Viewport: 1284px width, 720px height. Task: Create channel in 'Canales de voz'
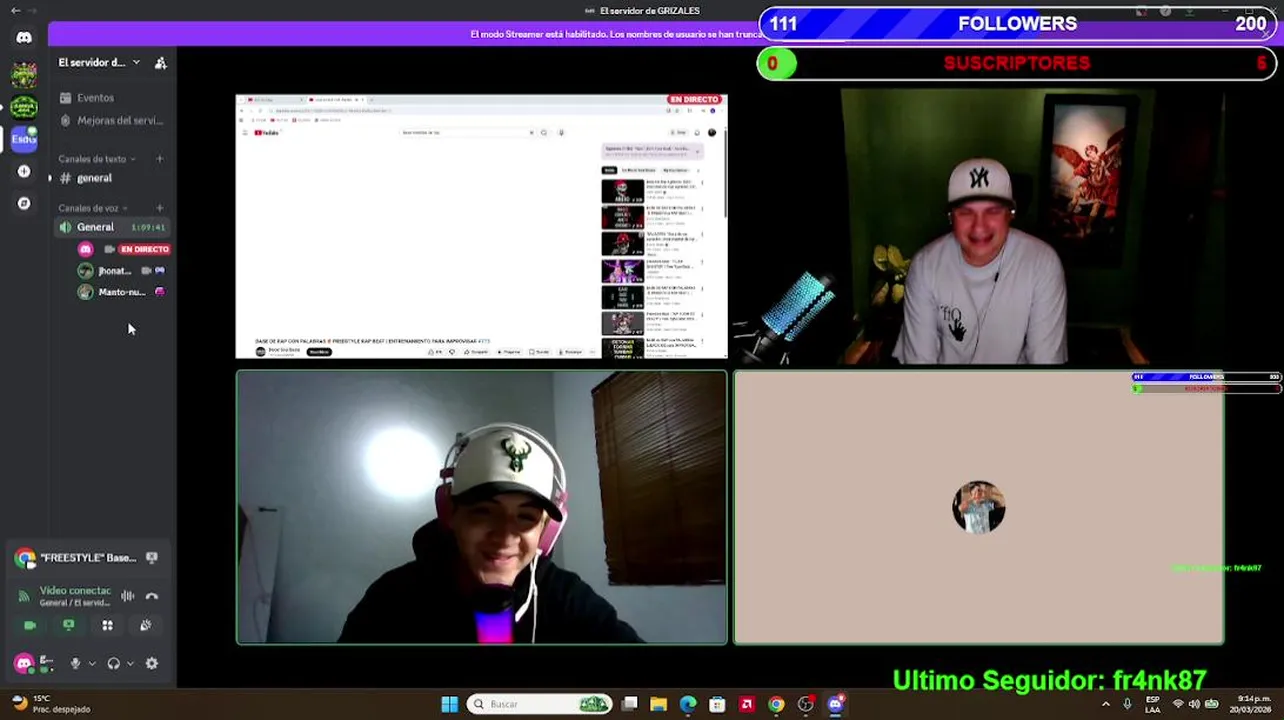click(x=160, y=208)
